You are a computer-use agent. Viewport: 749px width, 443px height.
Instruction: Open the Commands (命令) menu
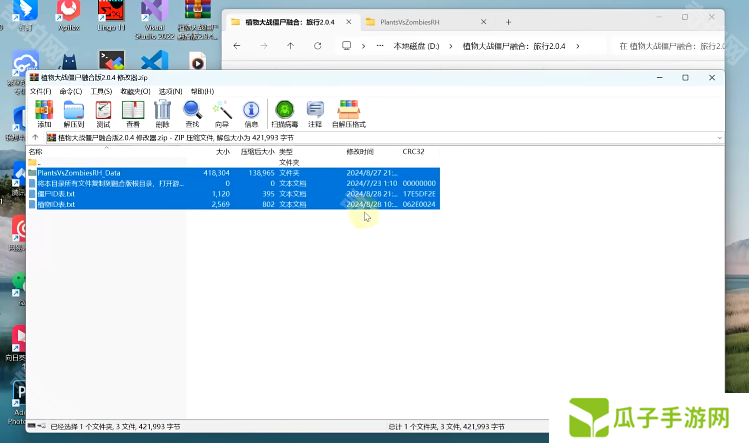click(x=71, y=91)
